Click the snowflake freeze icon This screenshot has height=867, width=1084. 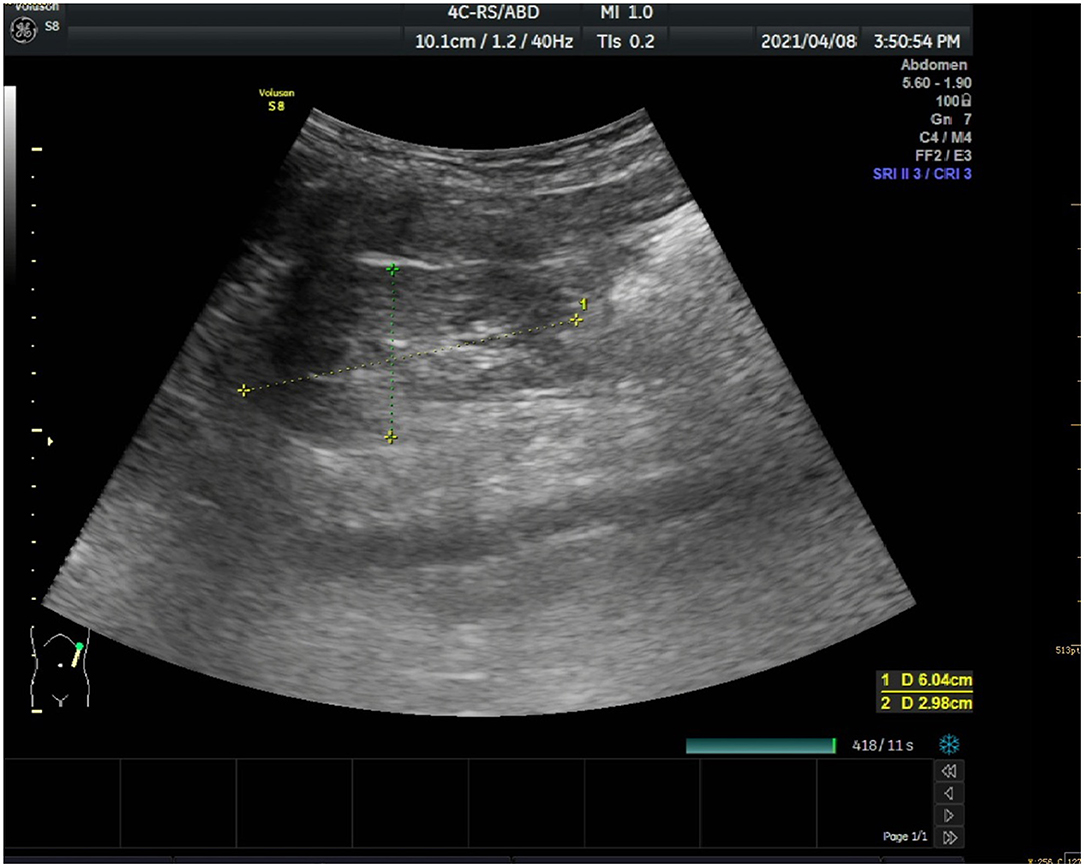(x=950, y=745)
